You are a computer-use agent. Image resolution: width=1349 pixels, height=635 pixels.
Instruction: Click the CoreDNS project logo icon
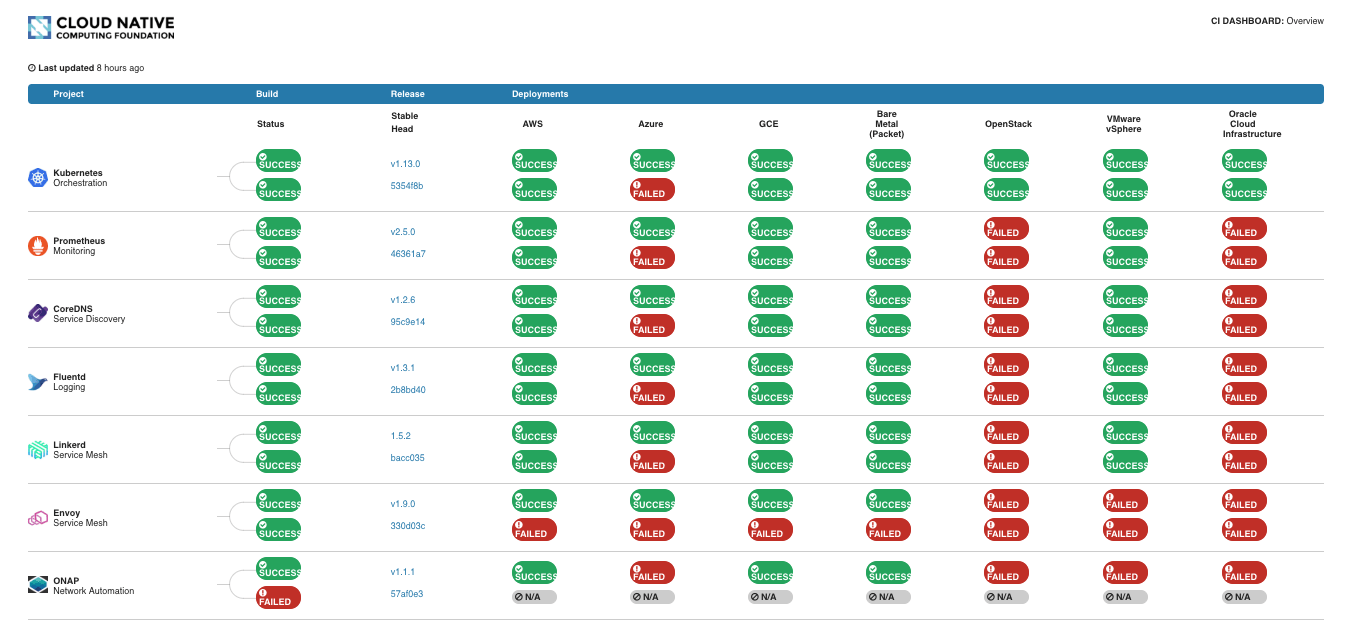(38, 314)
